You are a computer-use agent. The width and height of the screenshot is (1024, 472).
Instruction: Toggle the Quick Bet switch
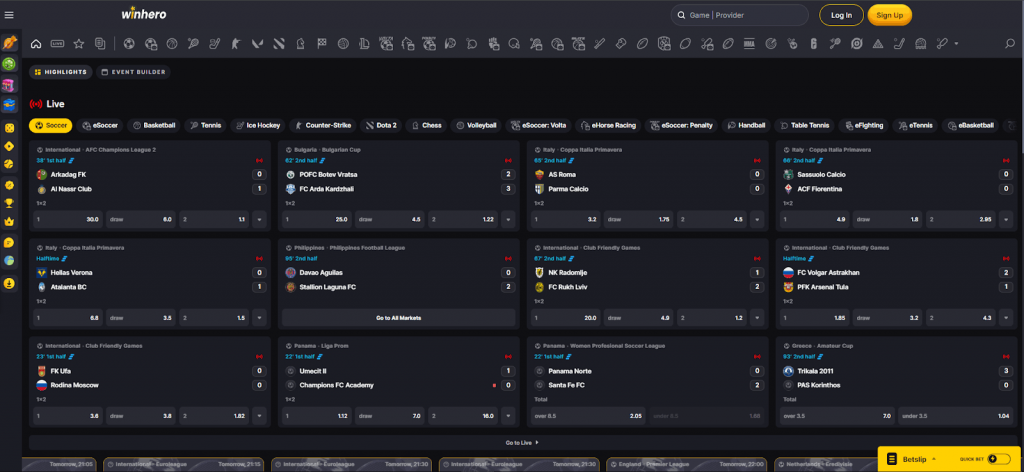[x=997, y=459]
